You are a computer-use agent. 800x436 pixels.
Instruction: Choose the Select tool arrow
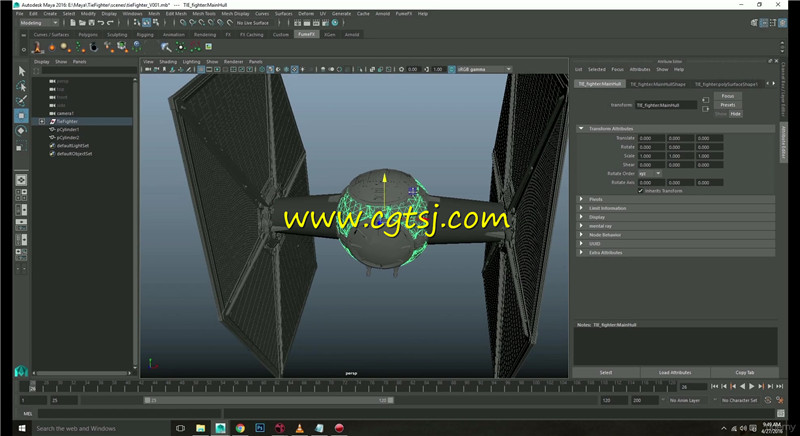pos(21,71)
